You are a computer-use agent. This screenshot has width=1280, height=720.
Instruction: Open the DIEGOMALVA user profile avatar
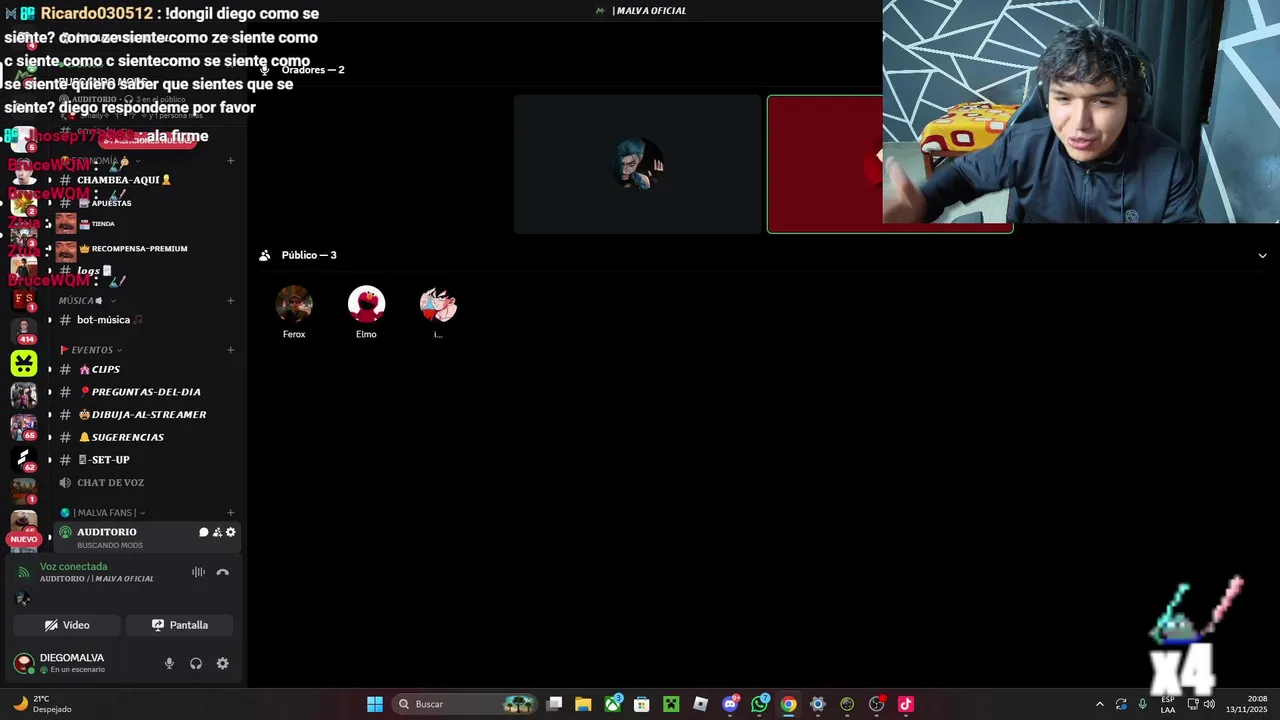[x=24, y=663]
